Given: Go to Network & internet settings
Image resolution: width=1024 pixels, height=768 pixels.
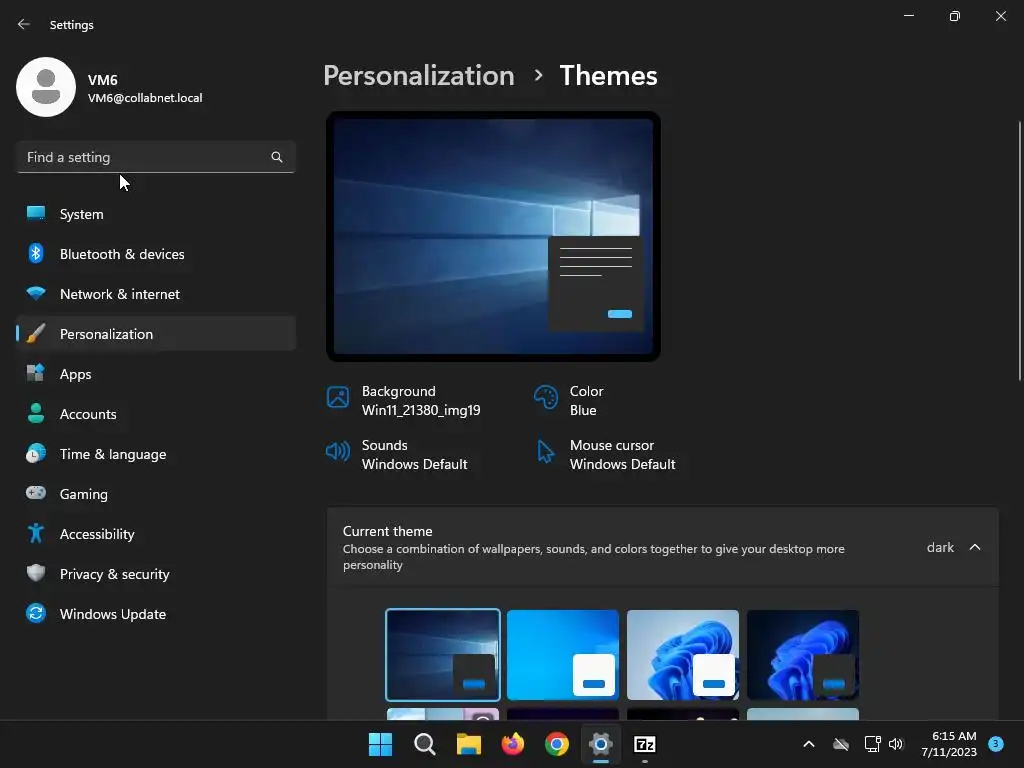Looking at the screenshot, I should [x=156, y=294].
